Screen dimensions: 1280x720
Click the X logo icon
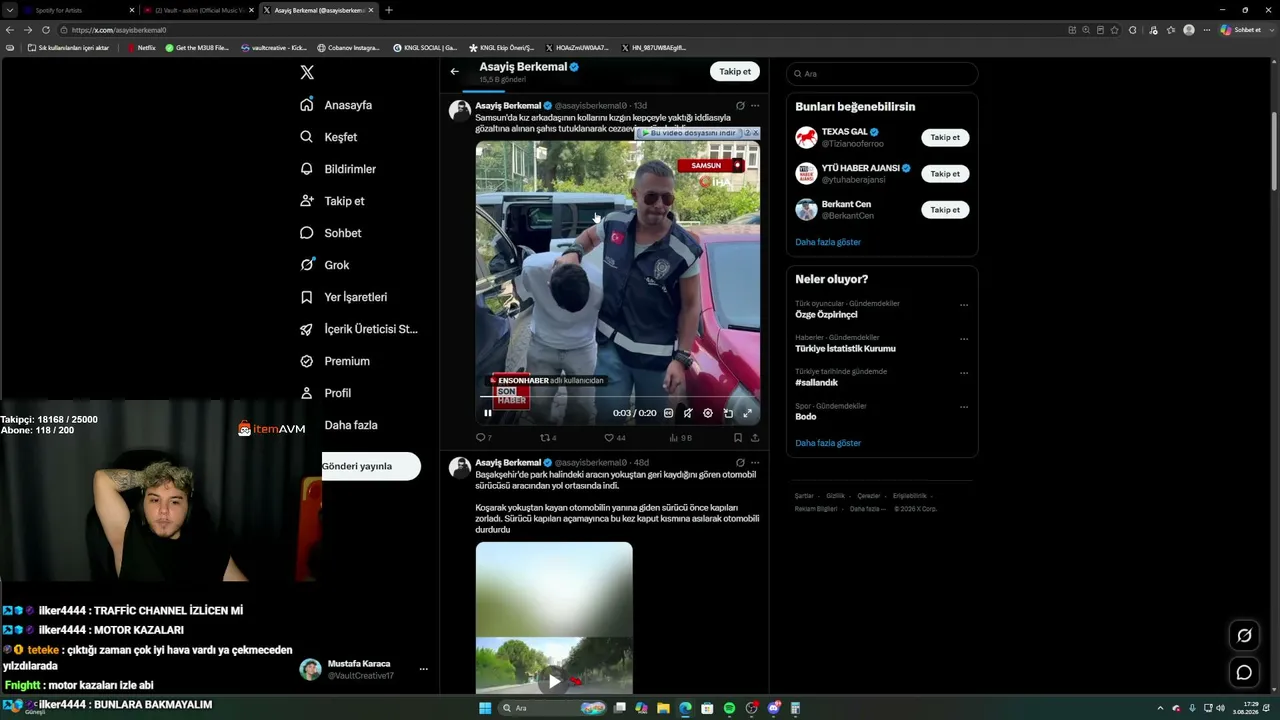tap(307, 72)
